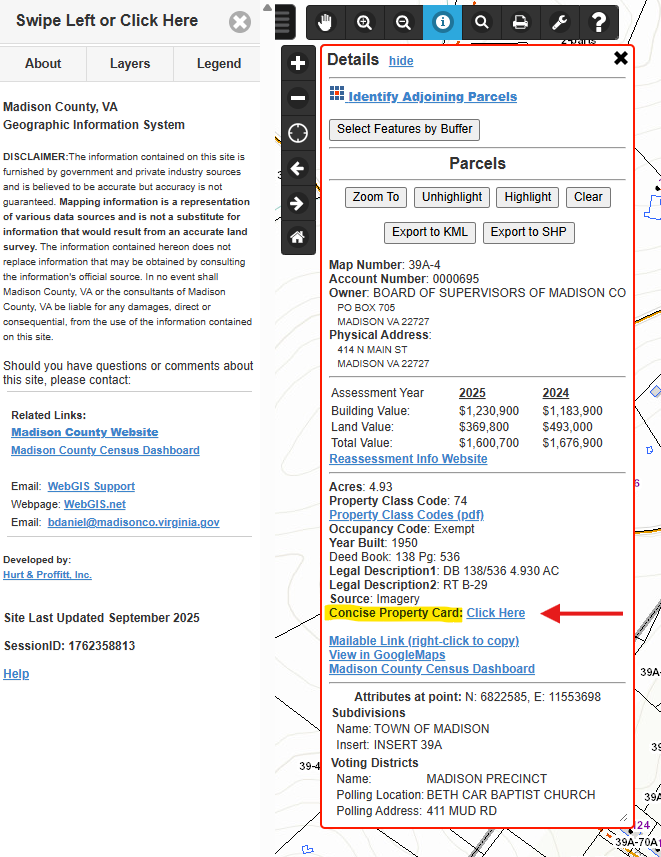Viewport: 661px width, 857px height.
Task: Hide the Details panel via hide link
Action: pos(401,61)
